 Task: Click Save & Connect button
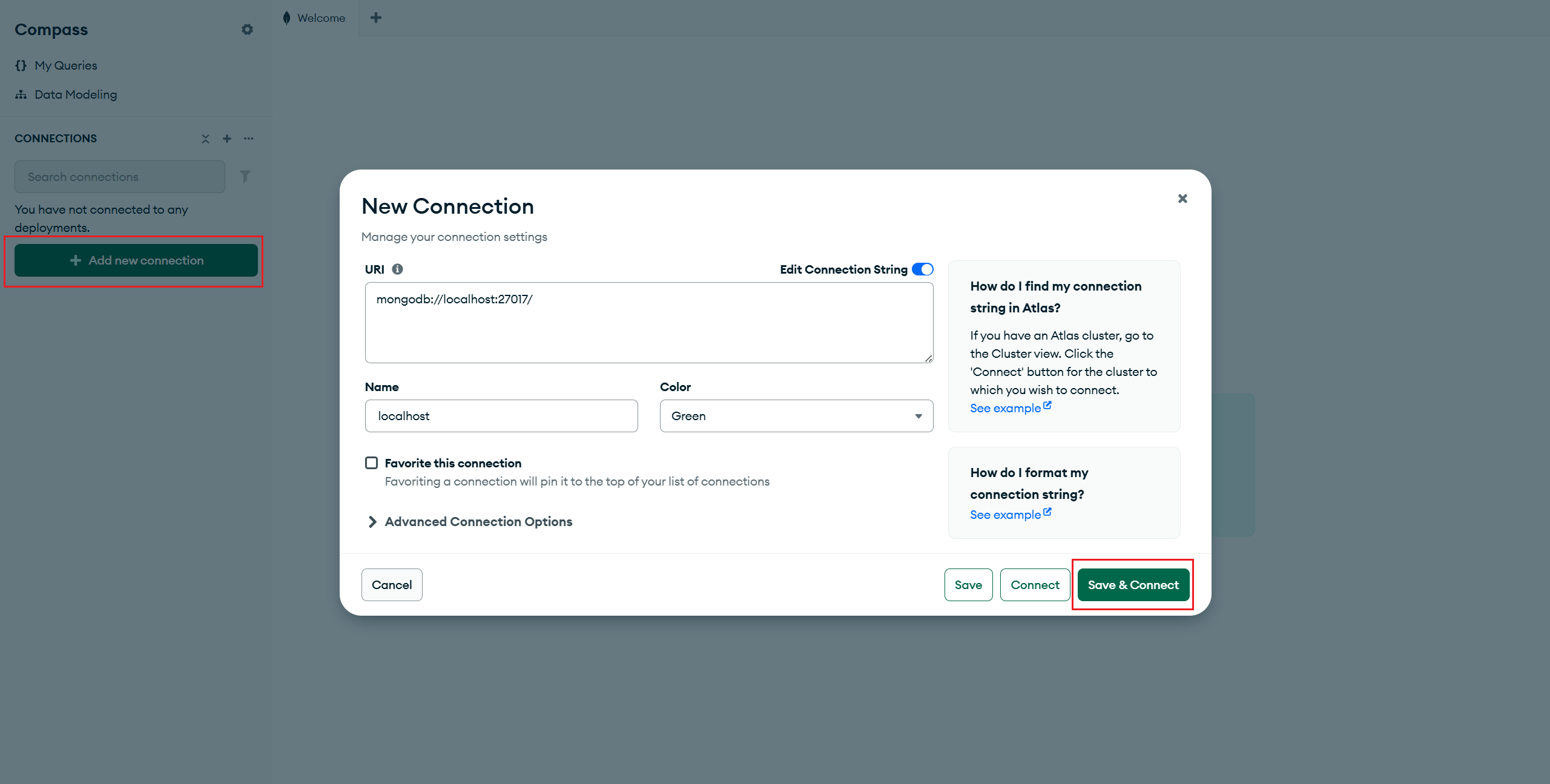pos(1133,585)
